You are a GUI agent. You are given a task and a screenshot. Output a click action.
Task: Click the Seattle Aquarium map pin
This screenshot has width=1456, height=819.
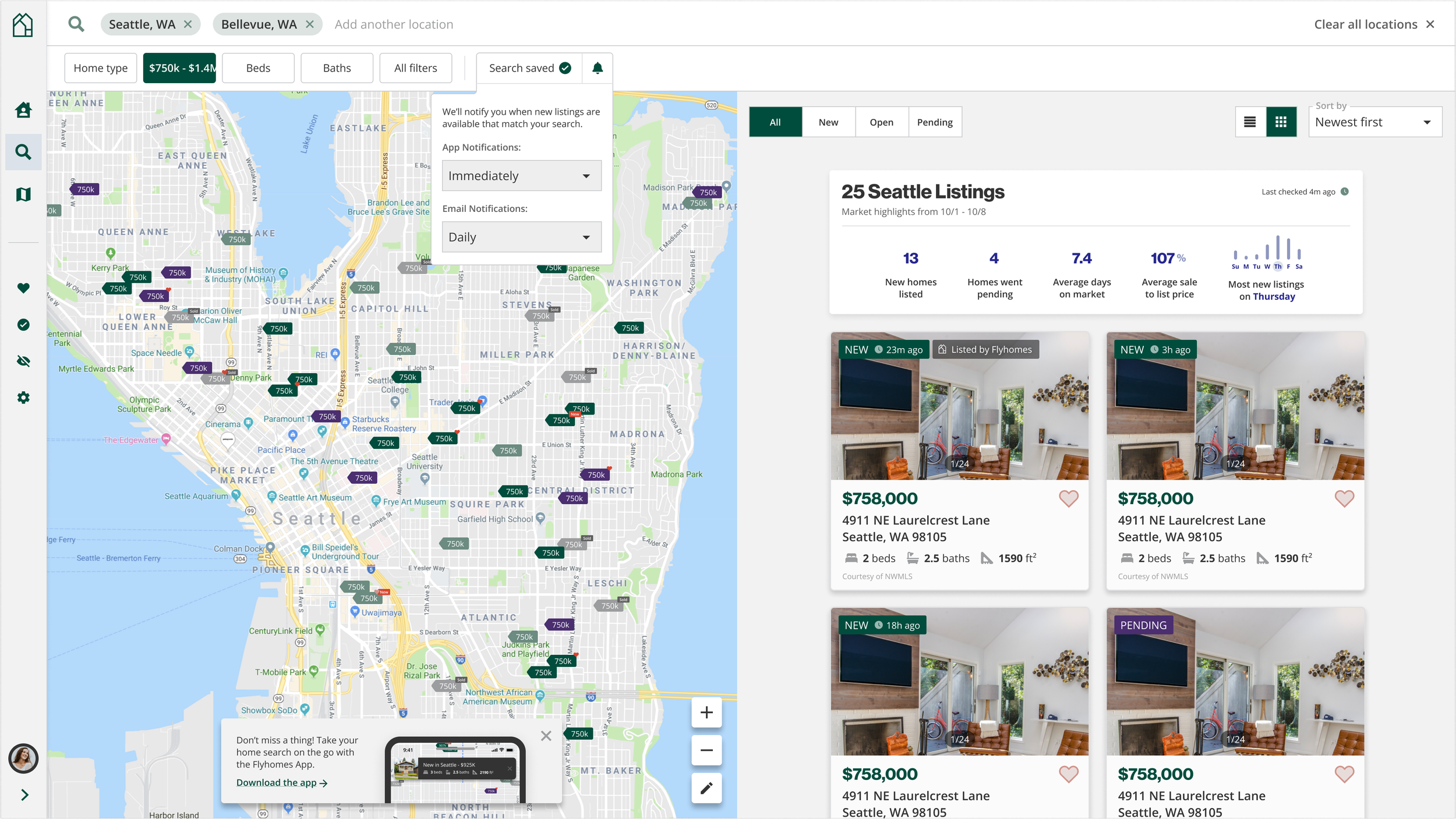click(236, 495)
